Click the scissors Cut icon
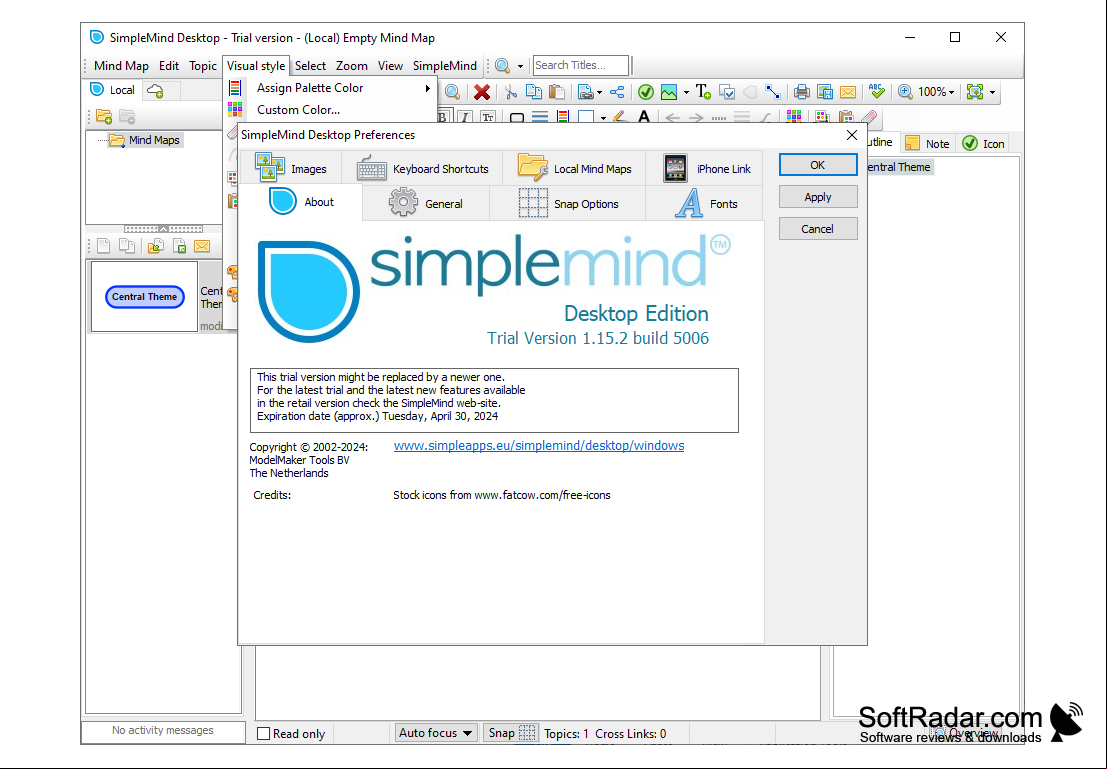This screenshot has width=1107, height=769. pos(511,92)
